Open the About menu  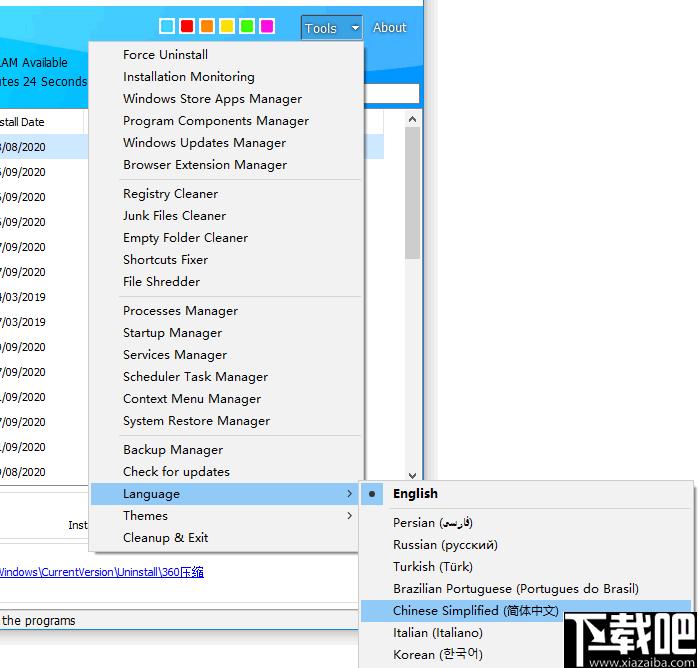click(390, 28)
